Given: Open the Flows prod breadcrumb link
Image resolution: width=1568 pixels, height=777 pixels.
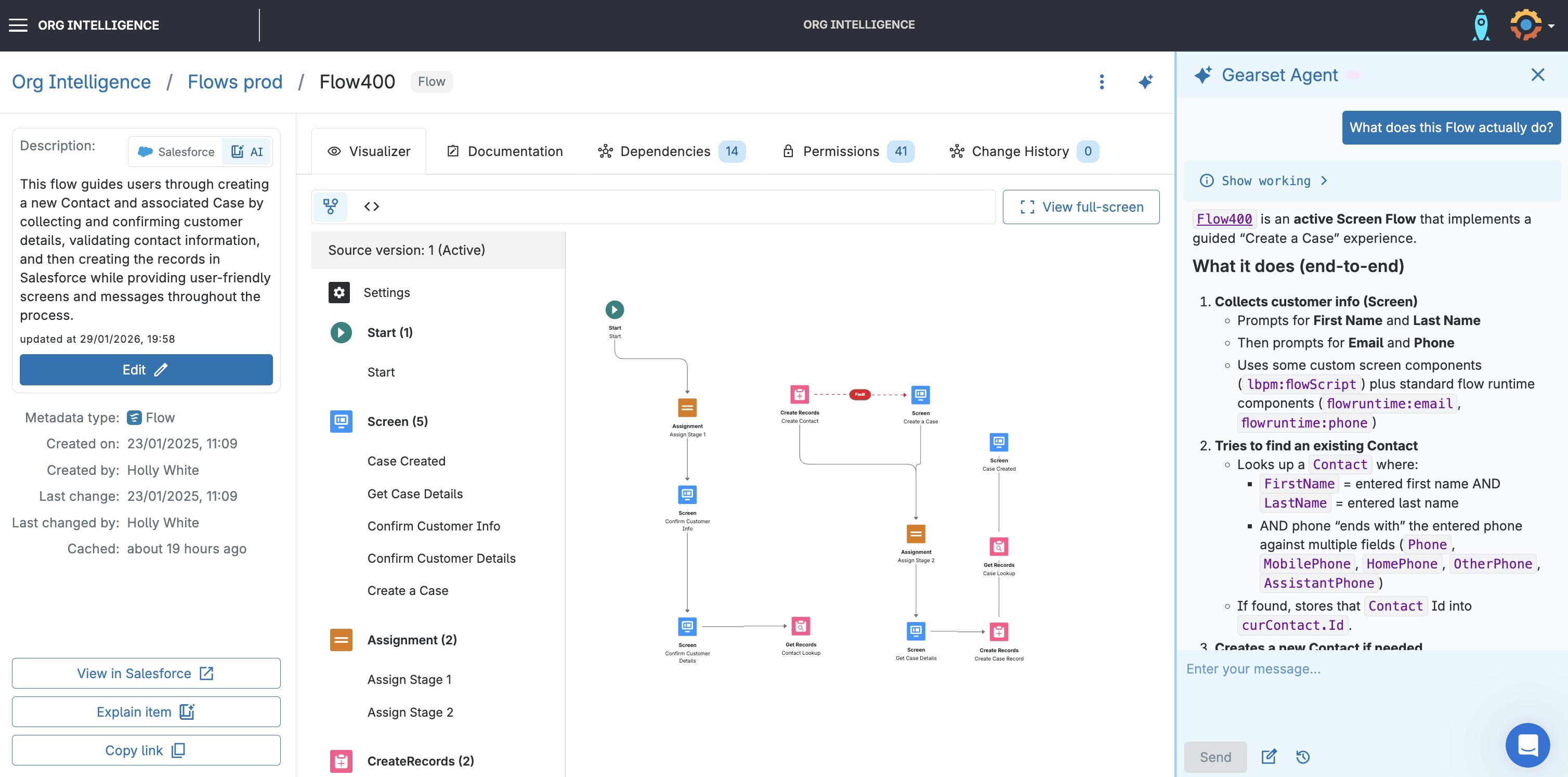Looking at the screenshot, I should point(235,82).
